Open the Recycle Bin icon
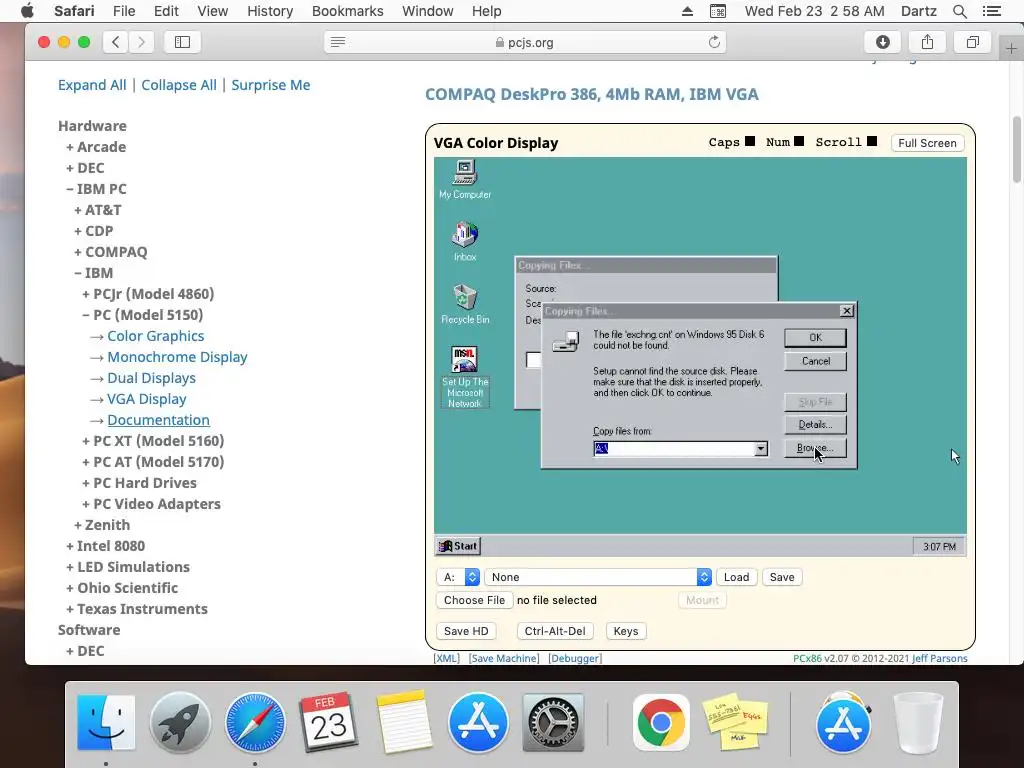 click(465, 304)
